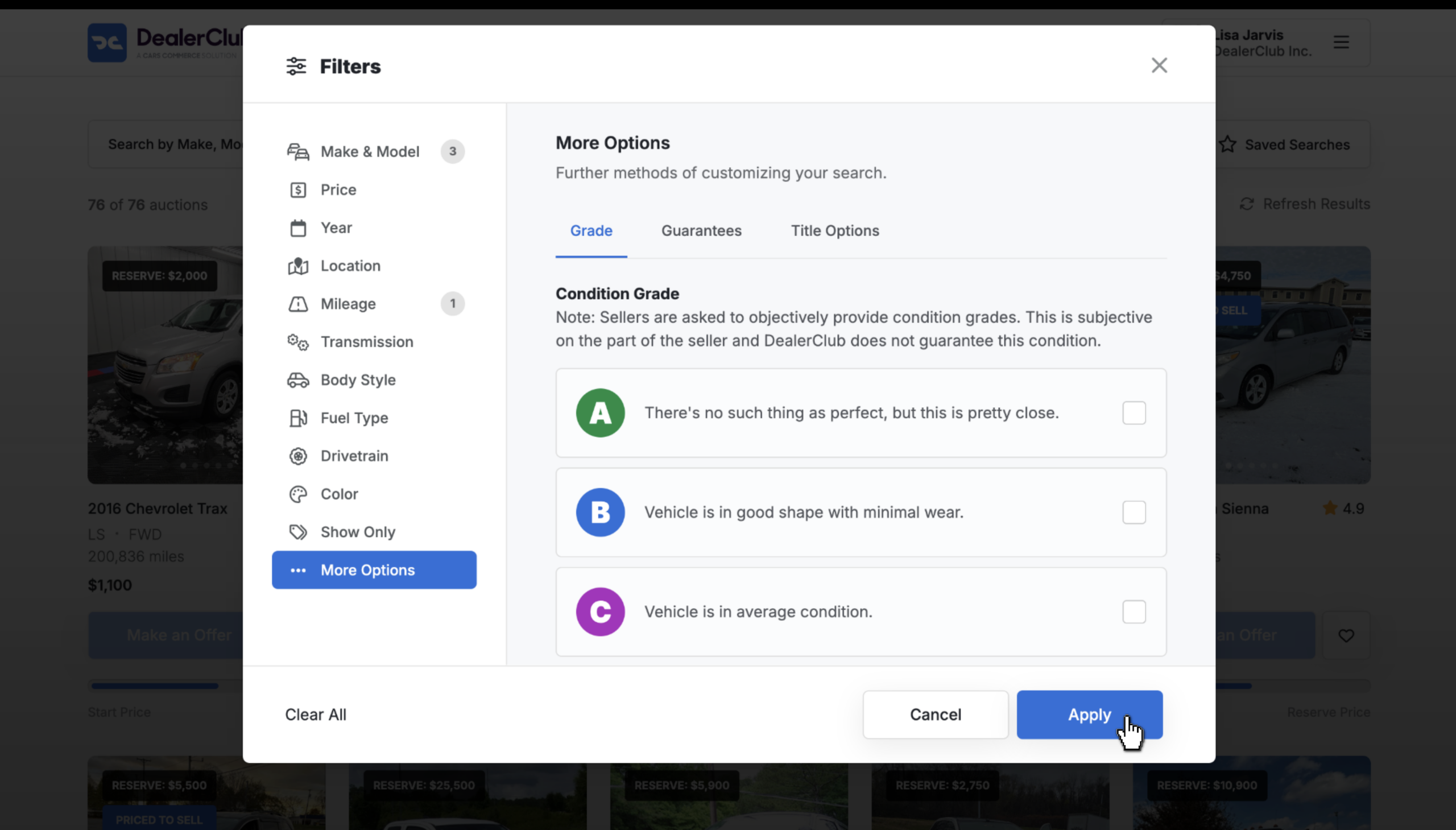1456x830 pixels.
Task: Click the Lisa Jarvis account name
Action: [1249, 35]
